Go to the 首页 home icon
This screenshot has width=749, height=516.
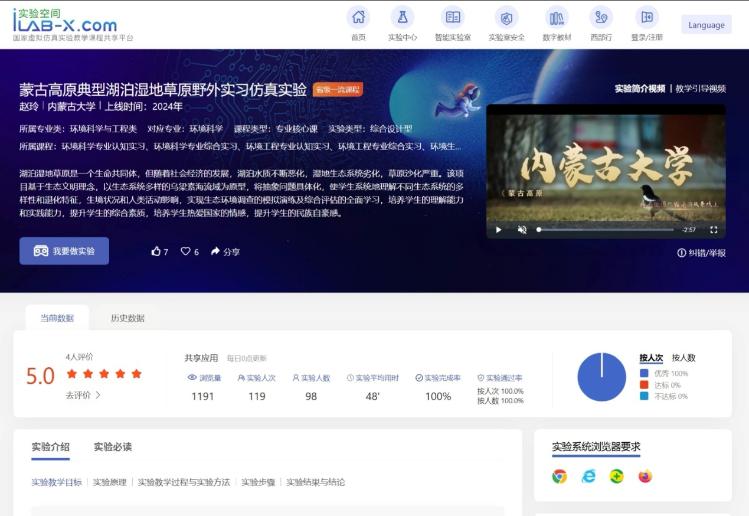[x=358, y=18]
